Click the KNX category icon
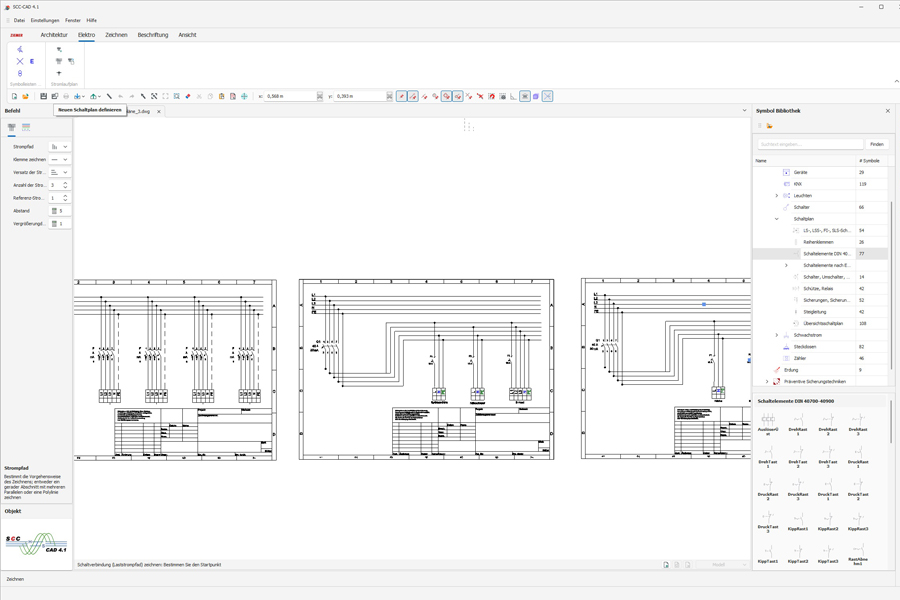This screenshot has width=900, height=600. click(x=786, y=184)
